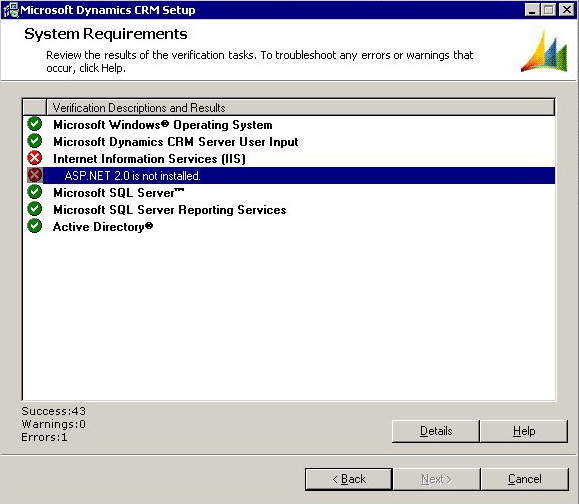Close the Microsoft Dynamics CRM Setup window
The width and height of the screenshot is (579, 504).
coord(566,10)
